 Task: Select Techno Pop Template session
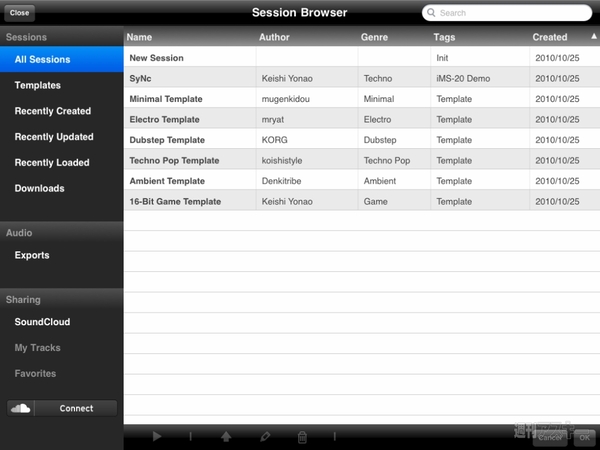pyautogui.click(x=362, y=160)
